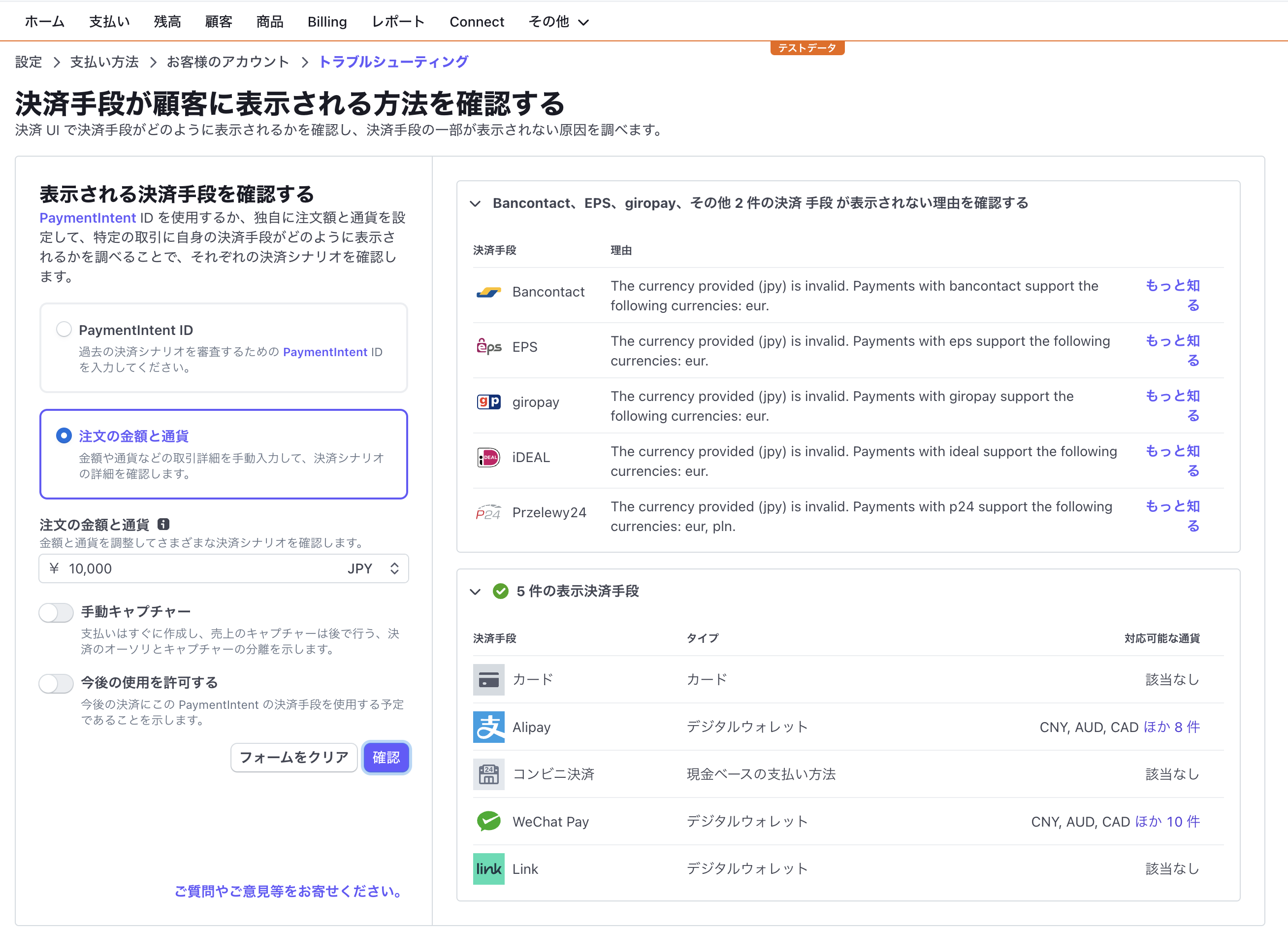Click the Przelewy24 payment method icon
Screen dimensions: 1288x932
point(488,512)
